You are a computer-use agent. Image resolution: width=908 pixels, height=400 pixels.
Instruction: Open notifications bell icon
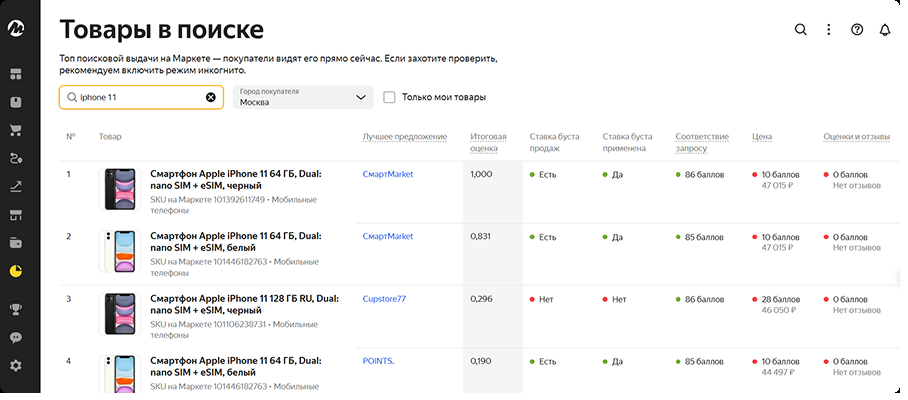[x=885, y=30]
